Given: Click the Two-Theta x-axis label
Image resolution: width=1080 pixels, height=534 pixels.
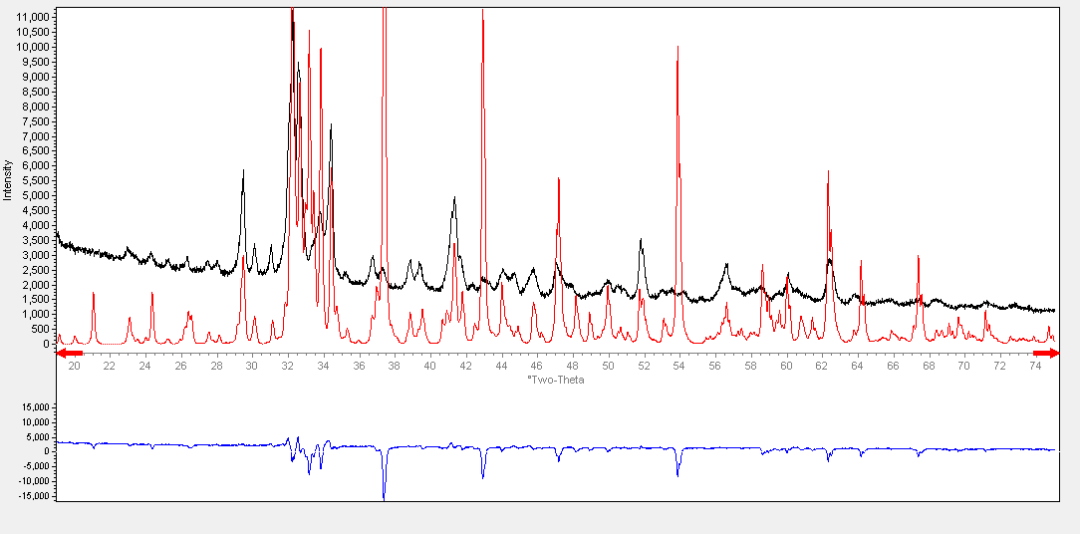Looking at the screenshot, I should pyautogui.click(x=555, y=380).
